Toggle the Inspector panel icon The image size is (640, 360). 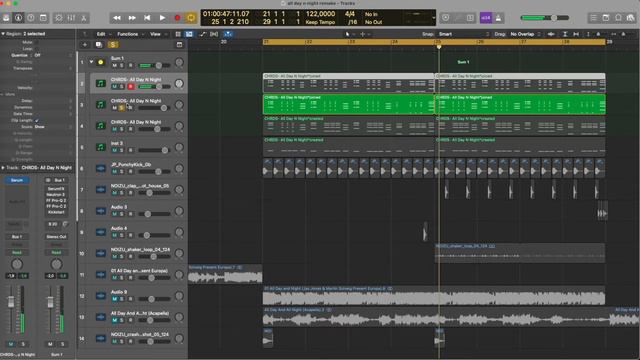[18, 18]
